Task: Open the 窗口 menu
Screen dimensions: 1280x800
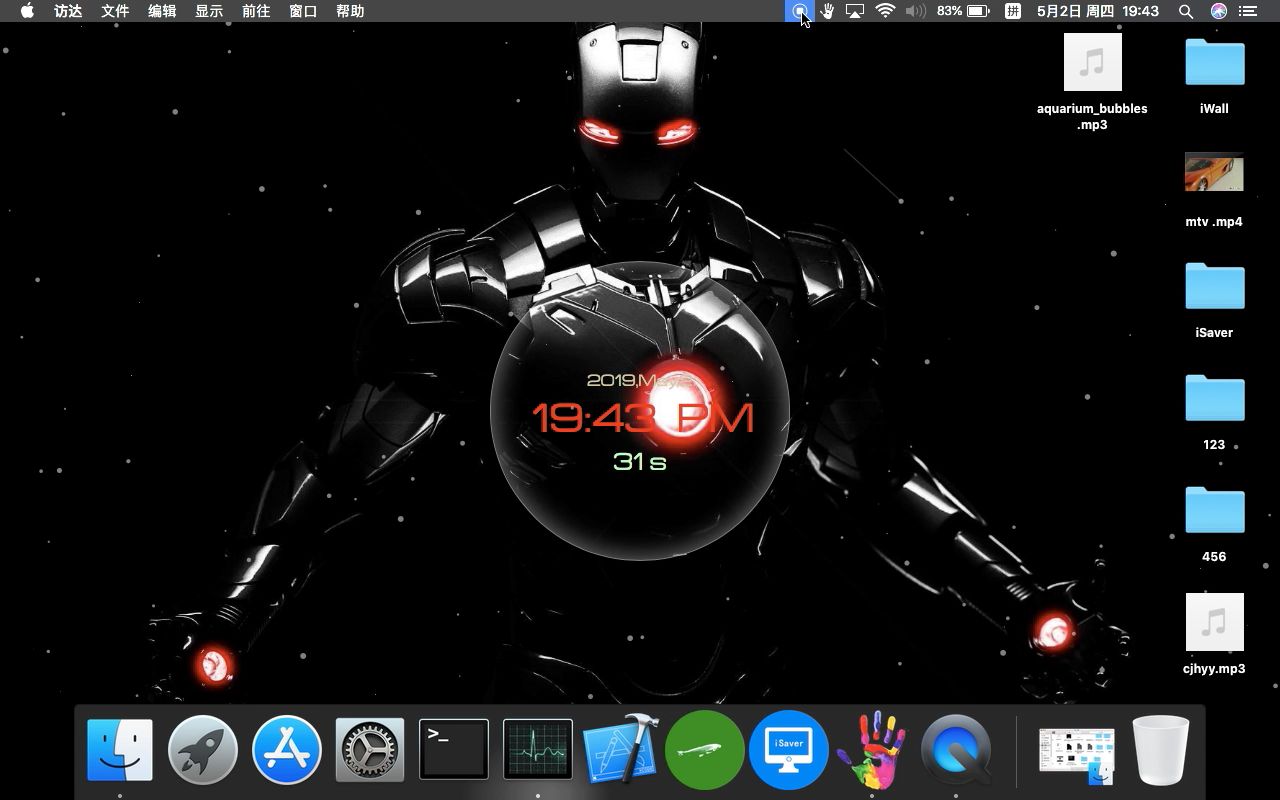Action: pos(303,11)
